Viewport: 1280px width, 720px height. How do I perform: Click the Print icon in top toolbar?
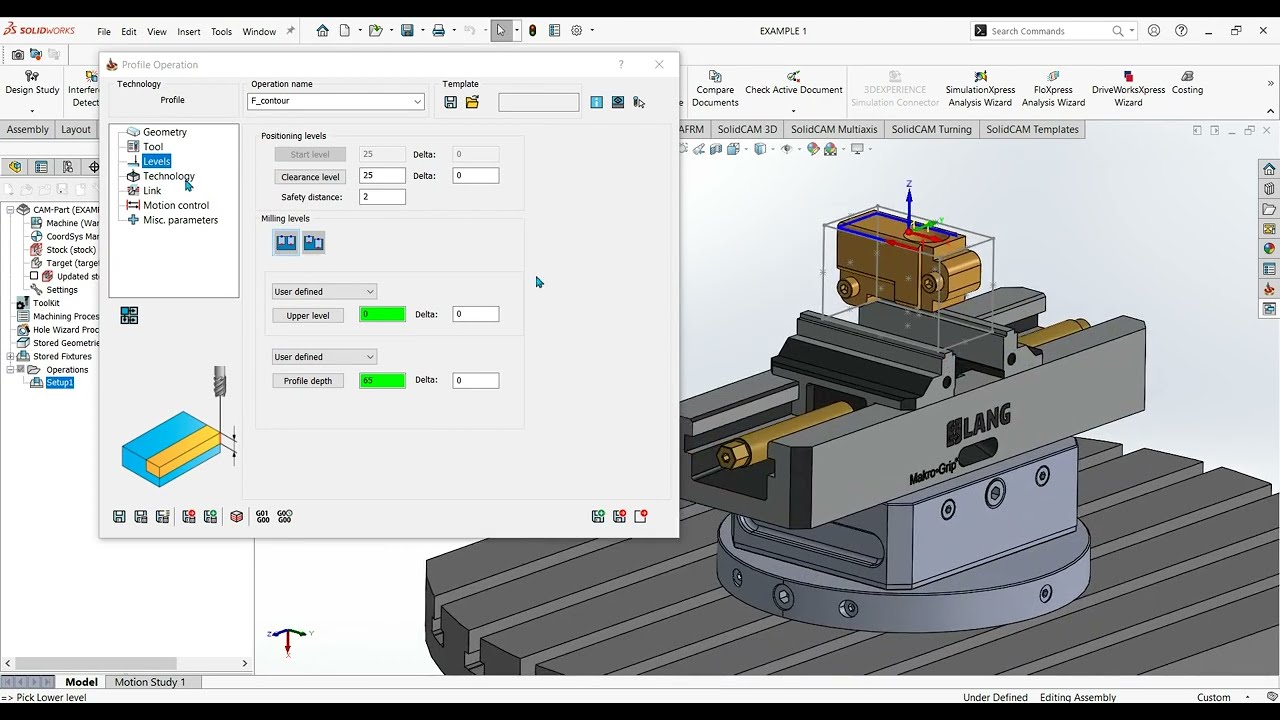[x=438, y=31]
